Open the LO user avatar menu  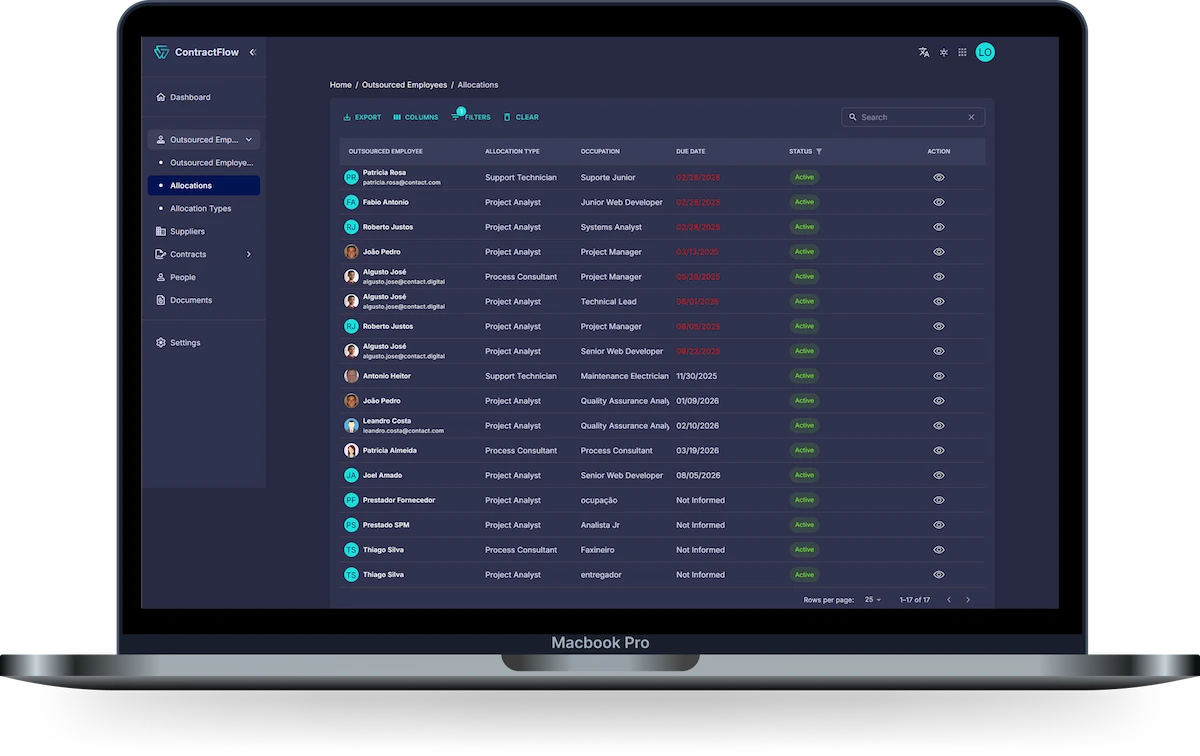tap(985, 52)
